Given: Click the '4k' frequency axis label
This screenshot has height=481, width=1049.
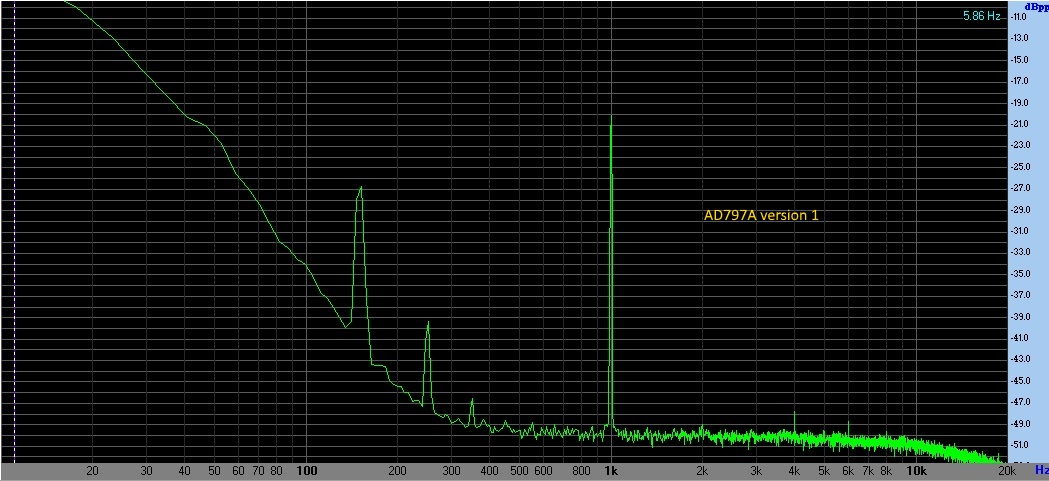Looking at the screenshot, I should [x=794, y=470].
